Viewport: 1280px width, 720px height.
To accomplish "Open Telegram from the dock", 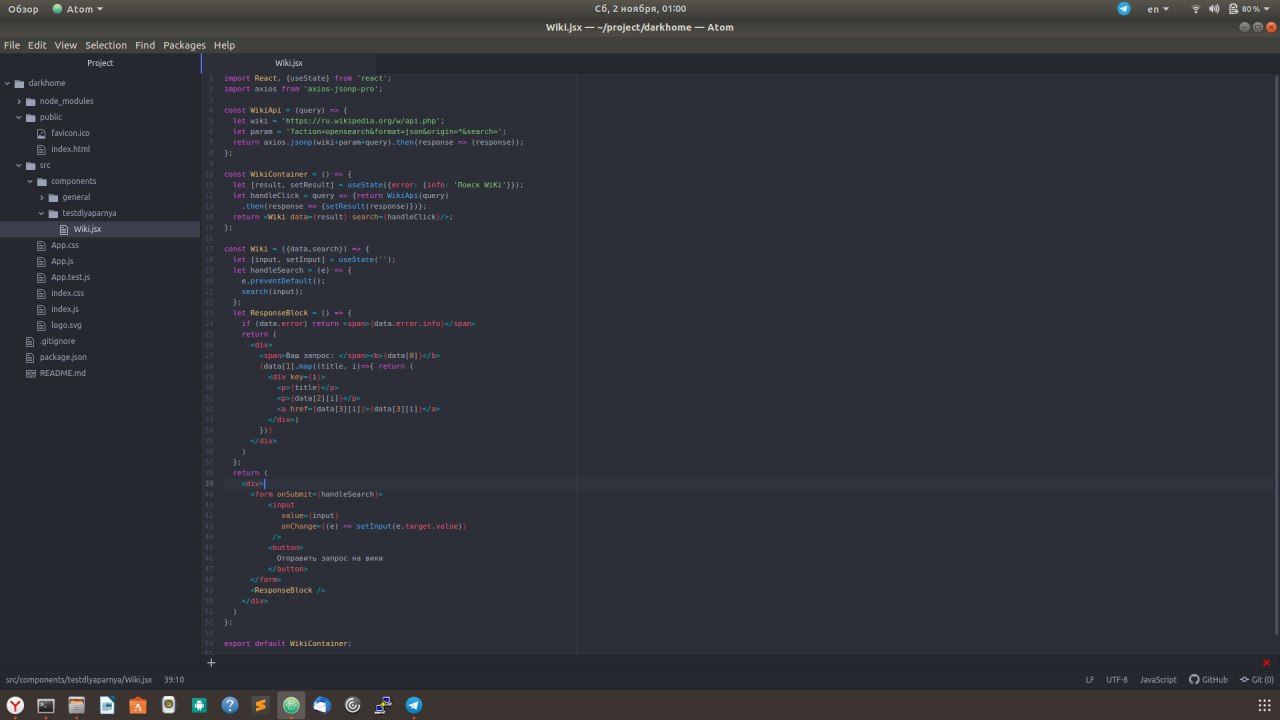I will (413, 705).
